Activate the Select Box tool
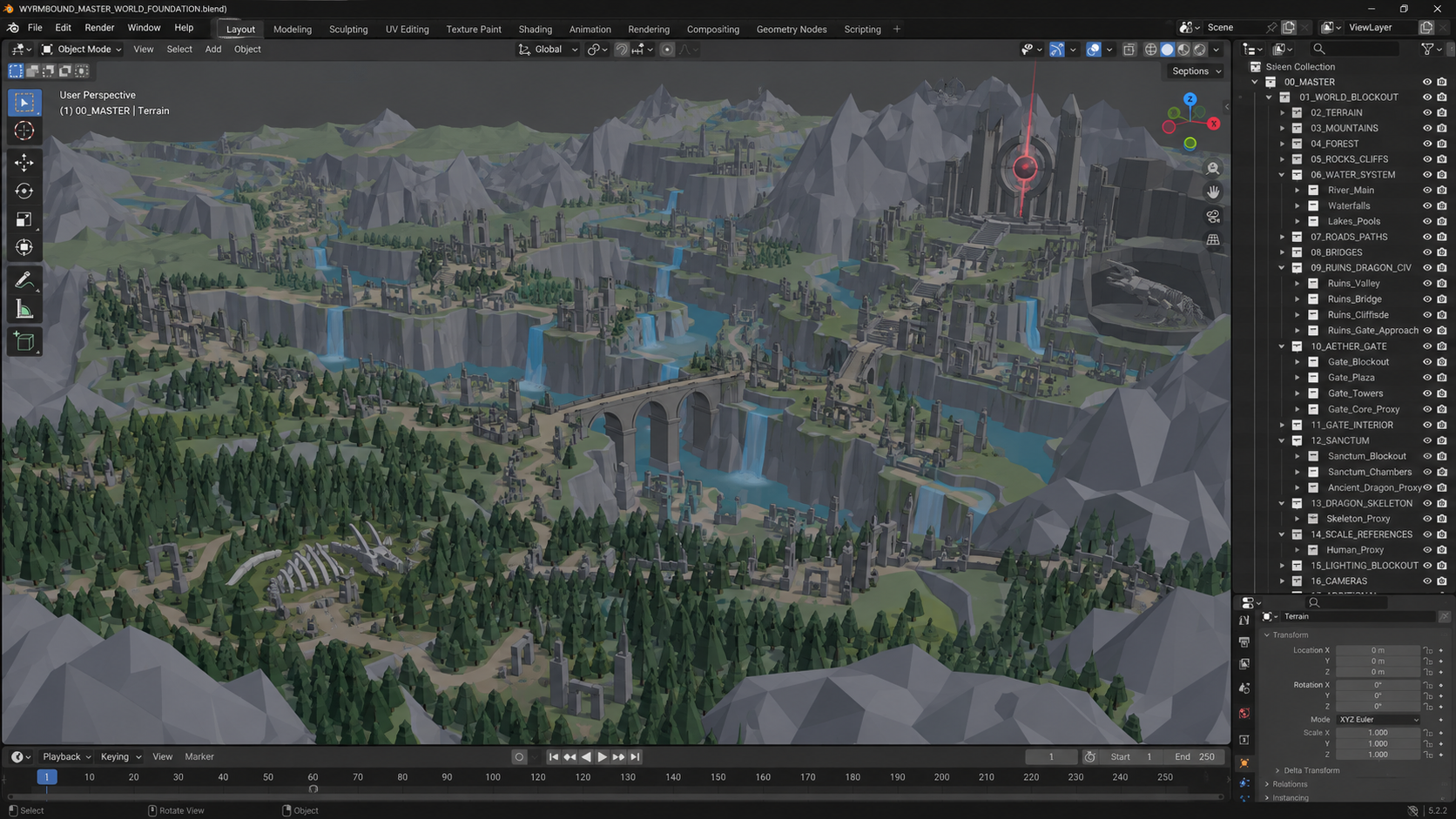 (x=24, y=103)
